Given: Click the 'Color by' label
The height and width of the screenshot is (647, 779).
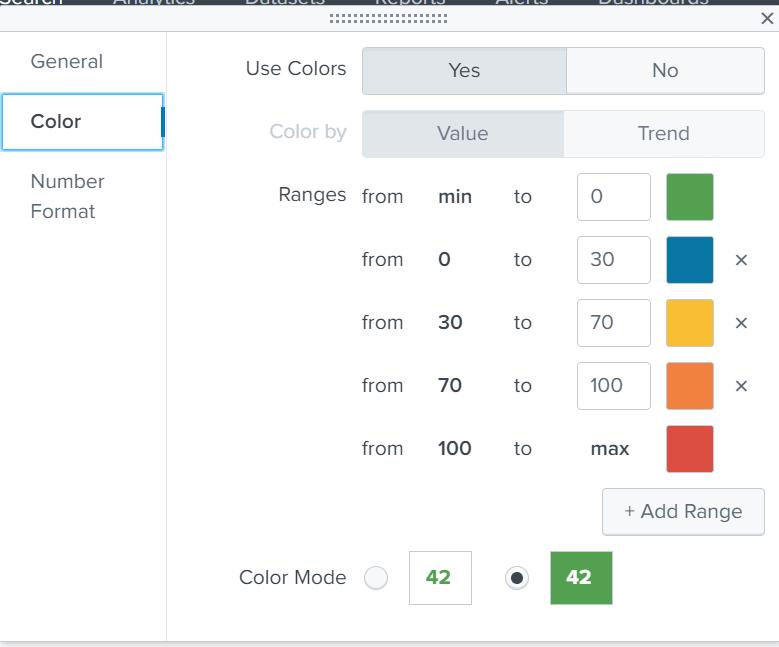Looking at the screenshot, I should 308,132.
